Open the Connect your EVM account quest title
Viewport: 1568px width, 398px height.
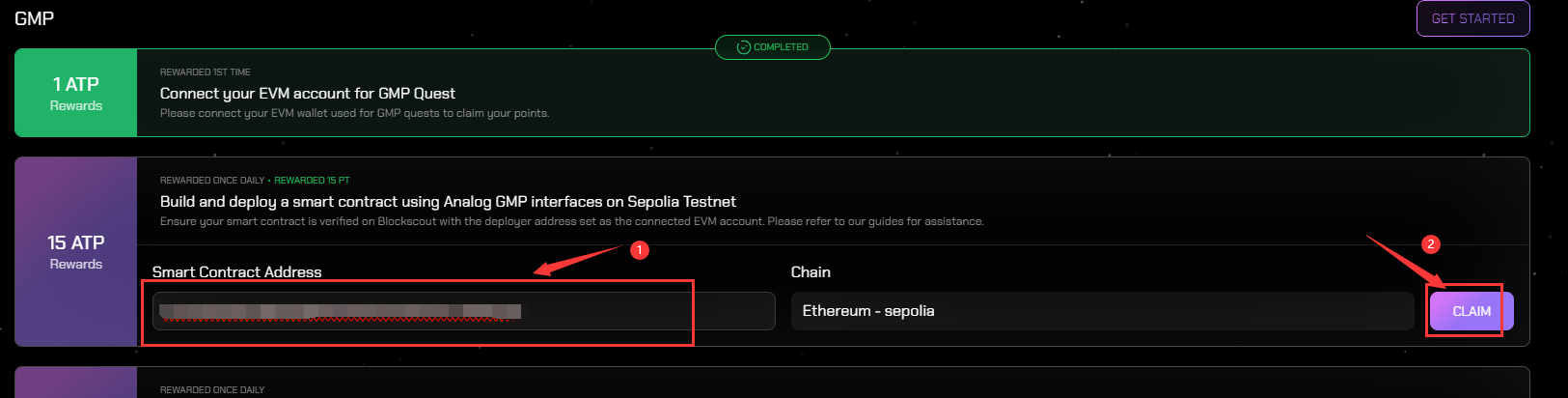coord(308,94)
